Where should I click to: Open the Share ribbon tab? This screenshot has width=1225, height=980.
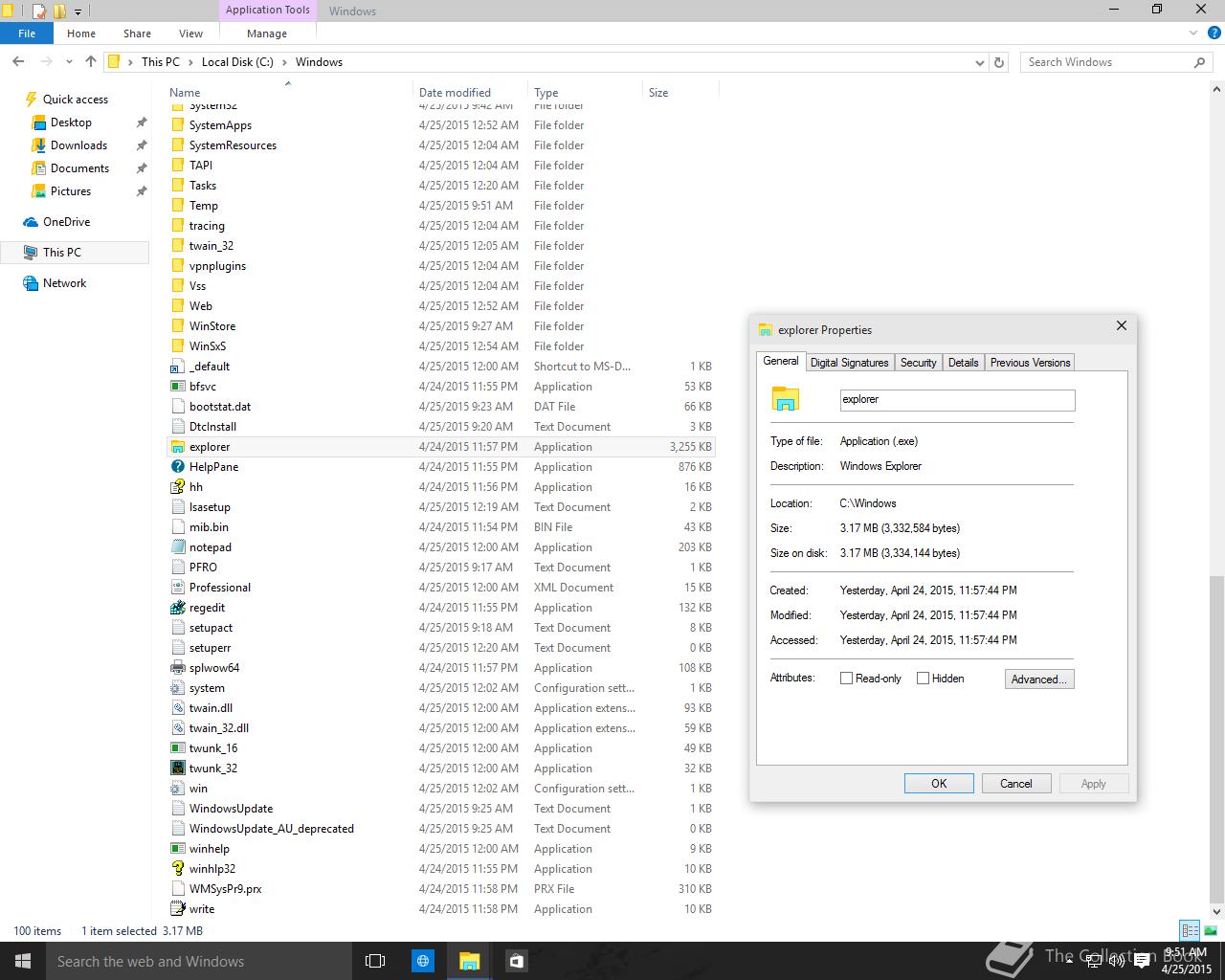pyautogui.click(x=137, y=33)
